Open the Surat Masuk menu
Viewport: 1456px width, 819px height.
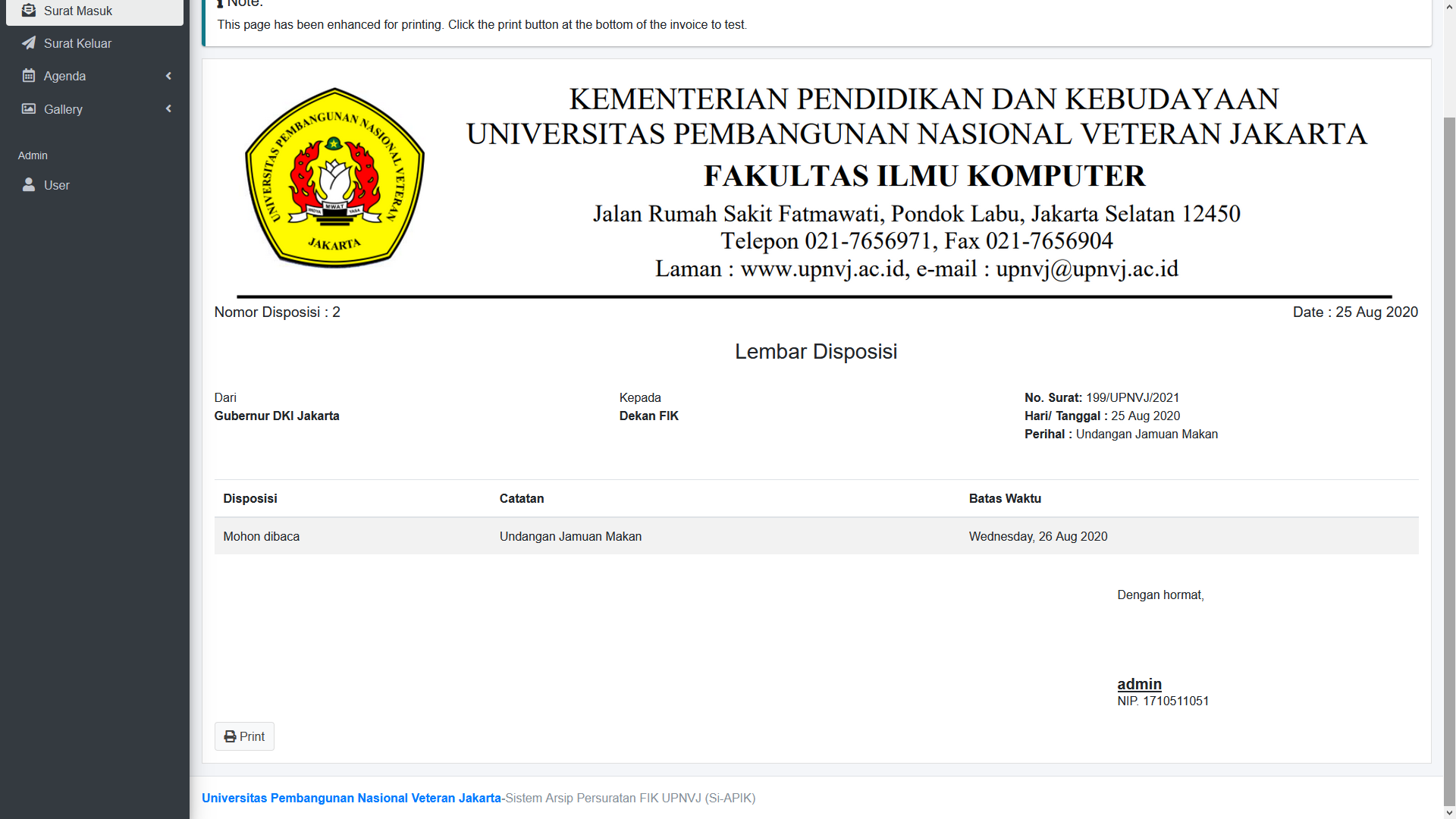click(95, 11)
